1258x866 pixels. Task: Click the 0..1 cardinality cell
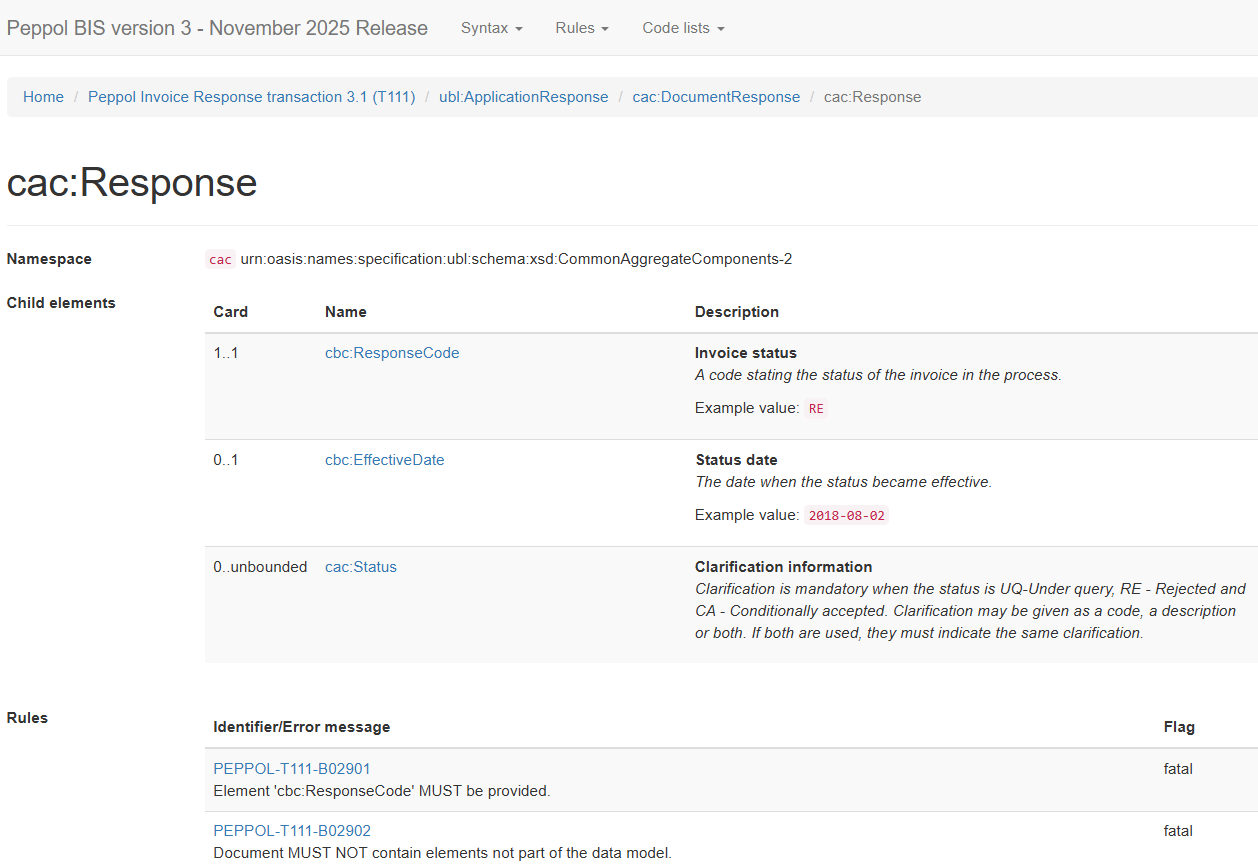click(x=226, y=460)
